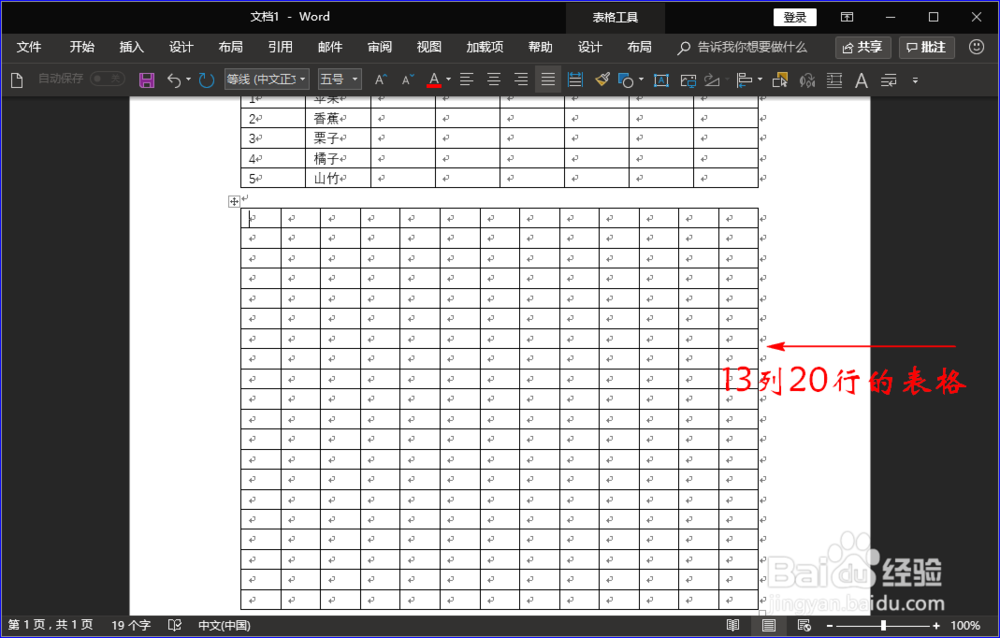This screenshot has width=1000, height=638.
Task: Expand the font color dropdown arrow
Action: click(448, 80)
